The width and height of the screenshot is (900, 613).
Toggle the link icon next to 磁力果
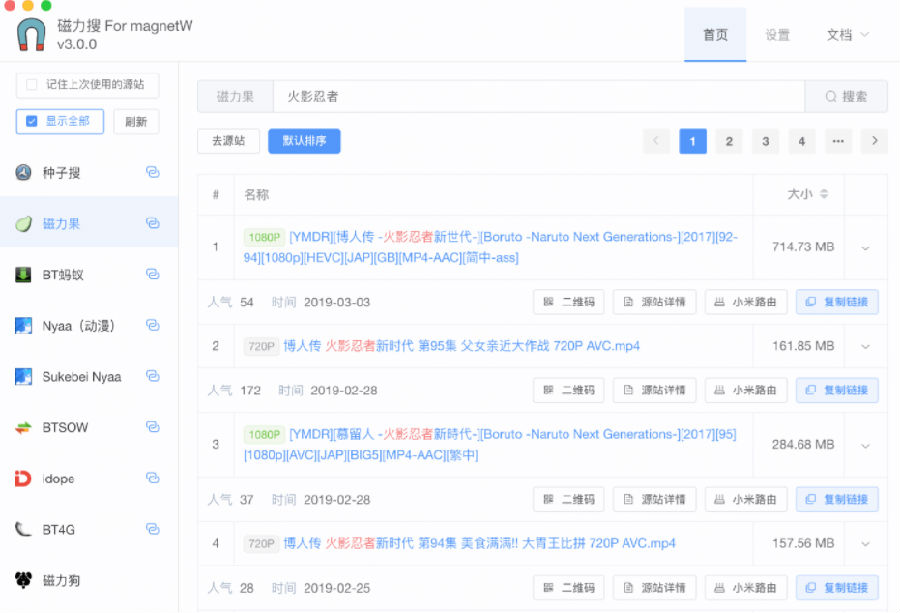[x=152, y=222]
